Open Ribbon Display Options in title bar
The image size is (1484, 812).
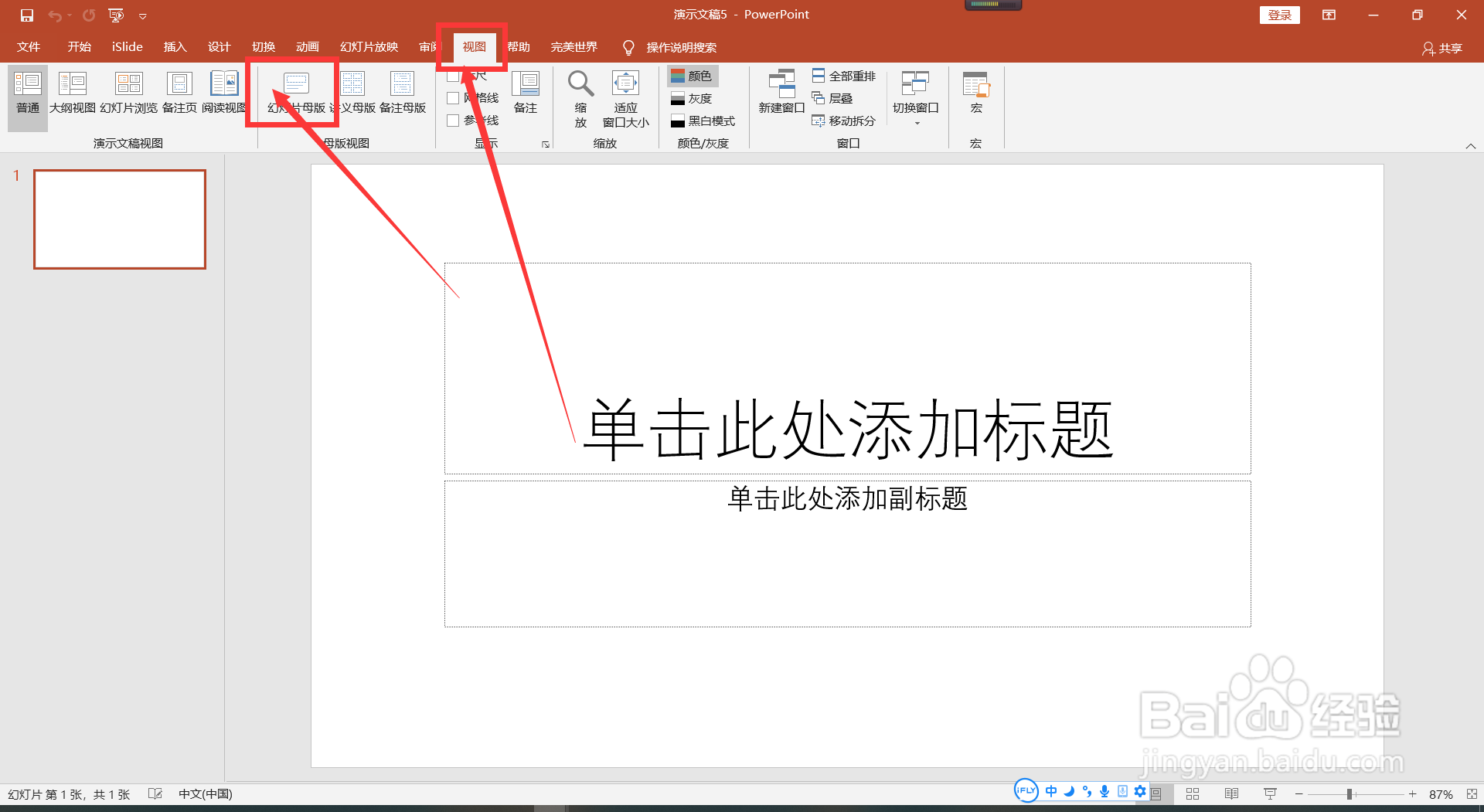pos(1329,15)
